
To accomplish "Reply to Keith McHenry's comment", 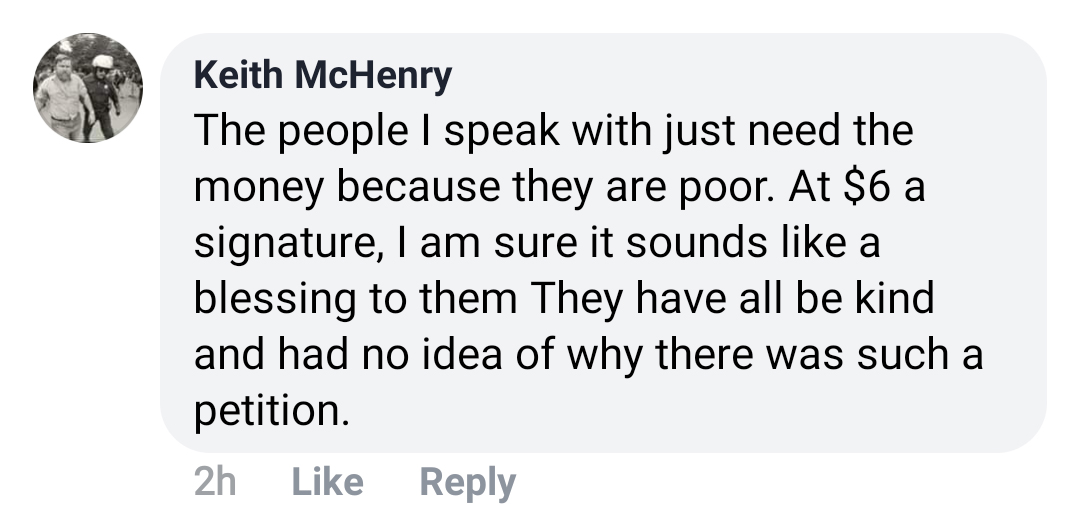I will 468,482.
